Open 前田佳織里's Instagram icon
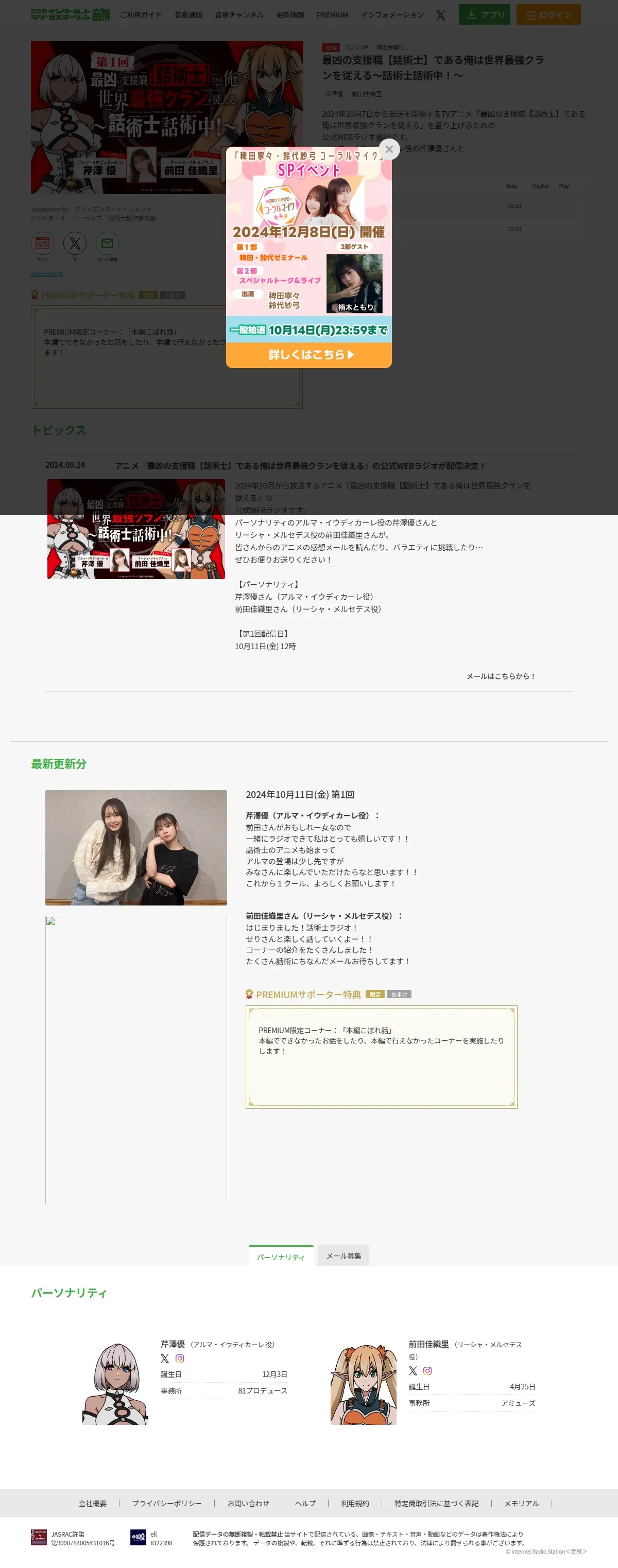Image resolution: width=618 pixels, height=1568 pixels. click(x=427, y=1370)
